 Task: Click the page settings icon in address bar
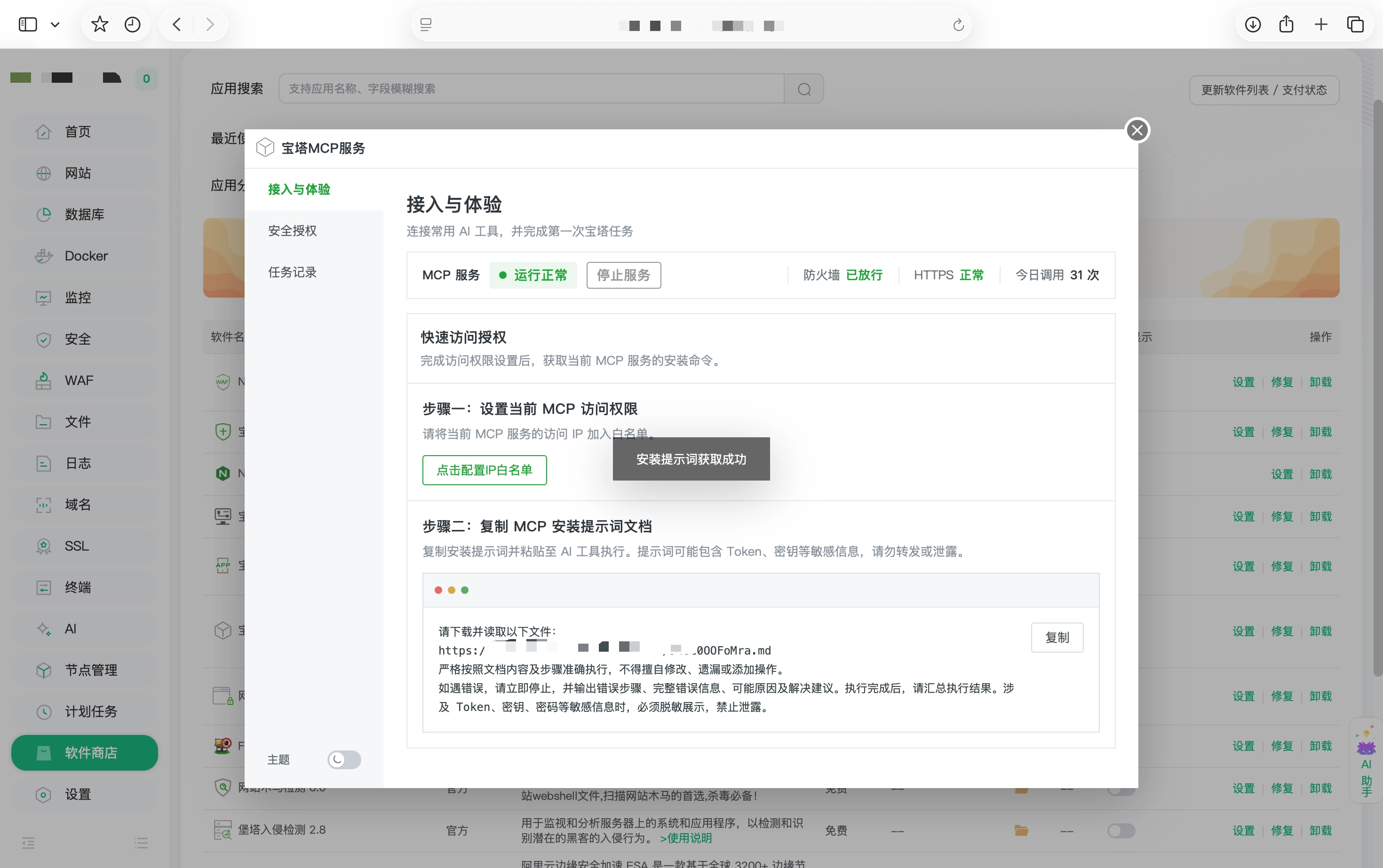[x=426, y=24]
